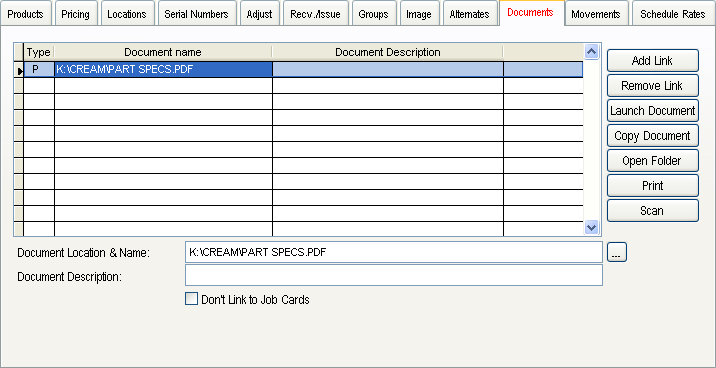The width and height of the screenshot is (716, 368).
Task: Click Remove Link button
Action: [x=653, y=85]
